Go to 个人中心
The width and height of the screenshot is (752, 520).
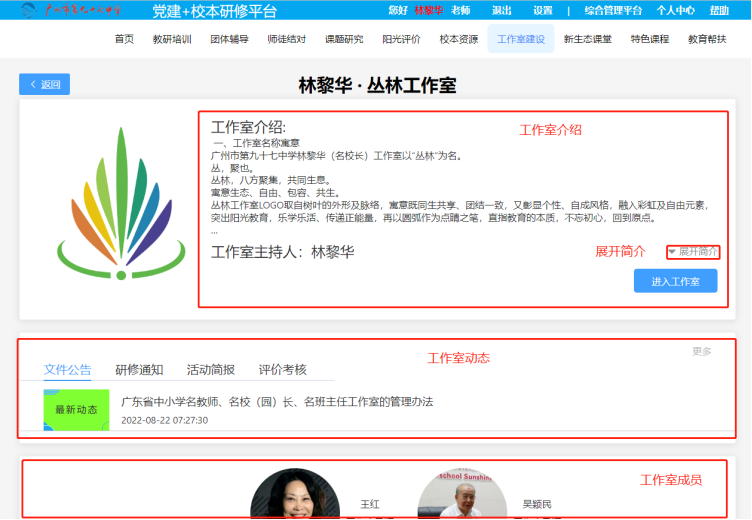[675, 10]
